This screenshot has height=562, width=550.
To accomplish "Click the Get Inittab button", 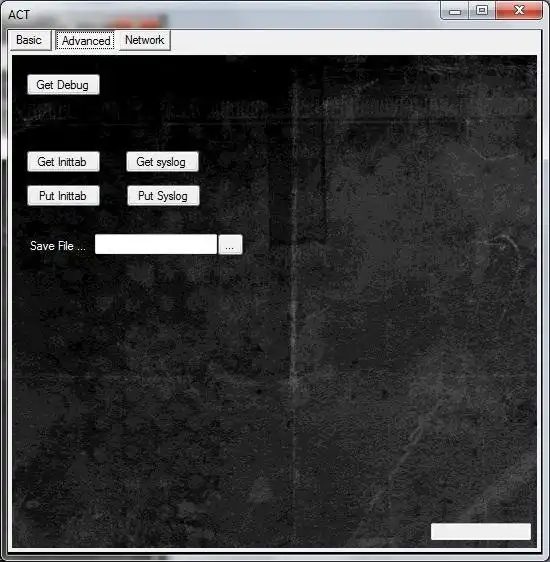I will (63, 162).
